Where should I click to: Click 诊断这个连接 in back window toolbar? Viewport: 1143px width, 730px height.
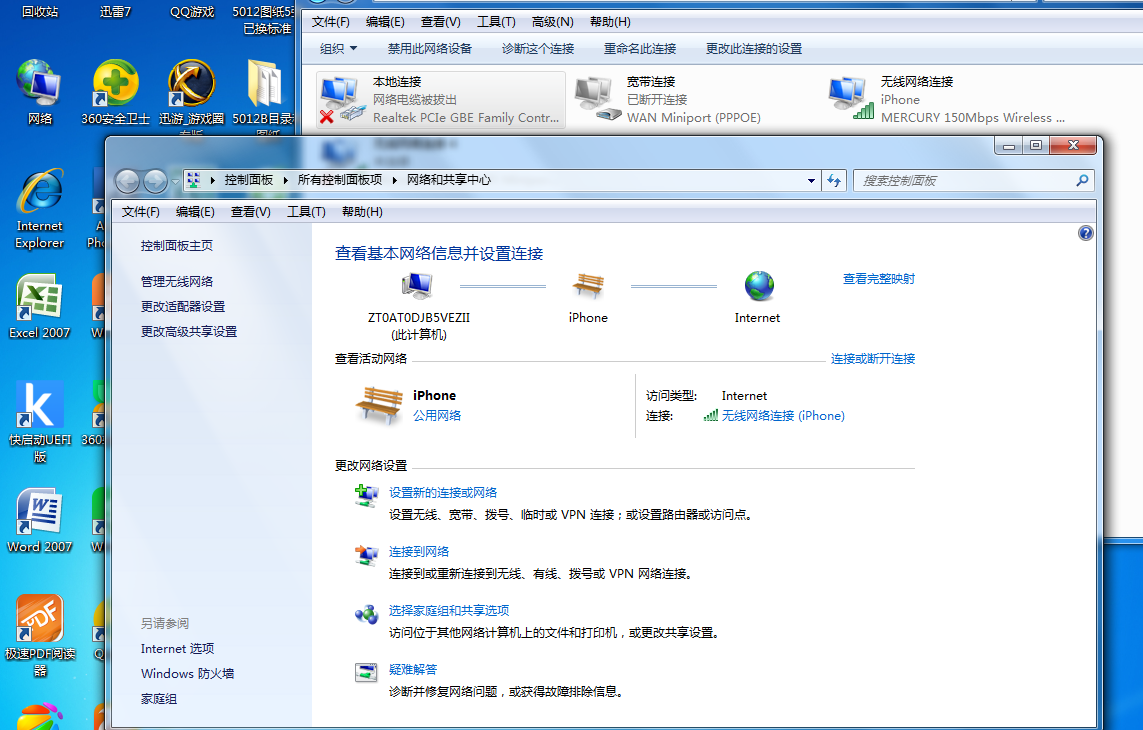point(538,49)
